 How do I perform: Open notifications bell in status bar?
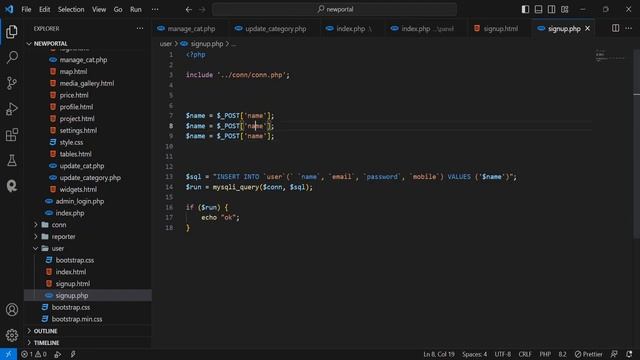click(629, 354)
